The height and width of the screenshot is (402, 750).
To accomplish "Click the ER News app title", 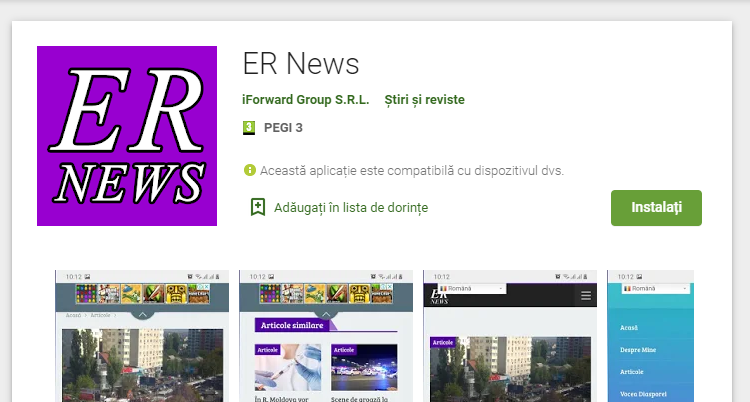I will pos(301,64).
